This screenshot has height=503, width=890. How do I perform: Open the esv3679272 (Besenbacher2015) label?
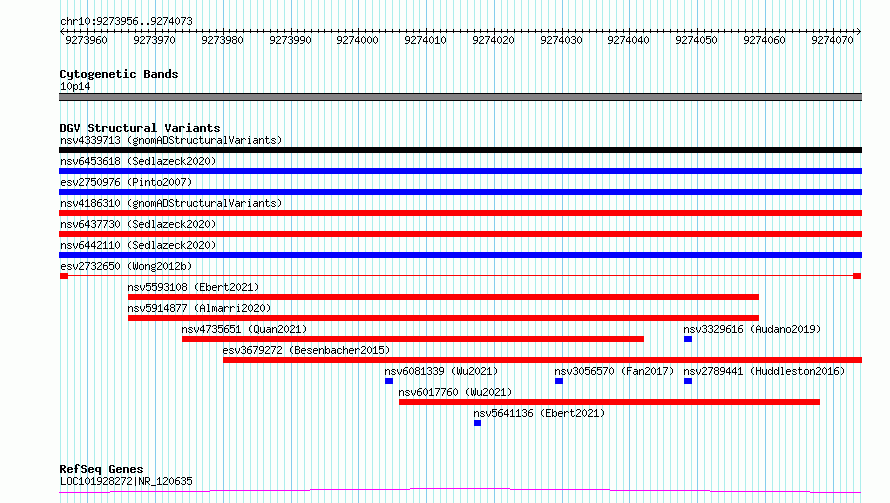pyautogui.click(x=307, y=350)
